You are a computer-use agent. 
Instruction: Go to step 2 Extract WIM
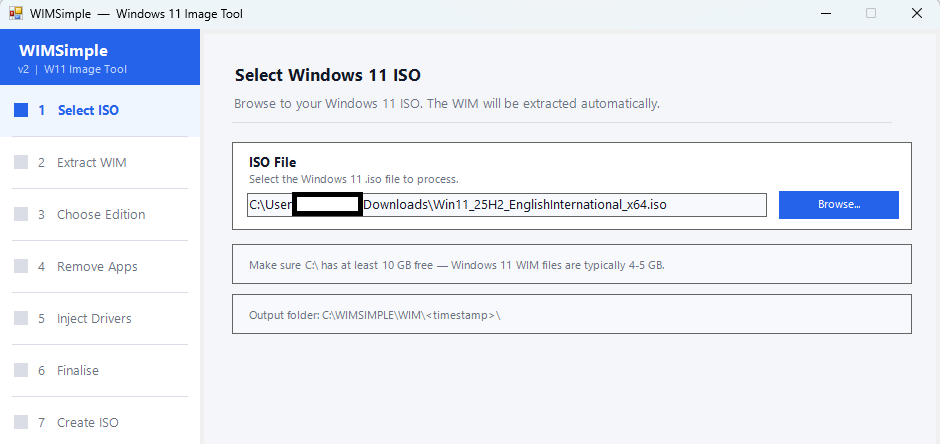pos(91,163)
